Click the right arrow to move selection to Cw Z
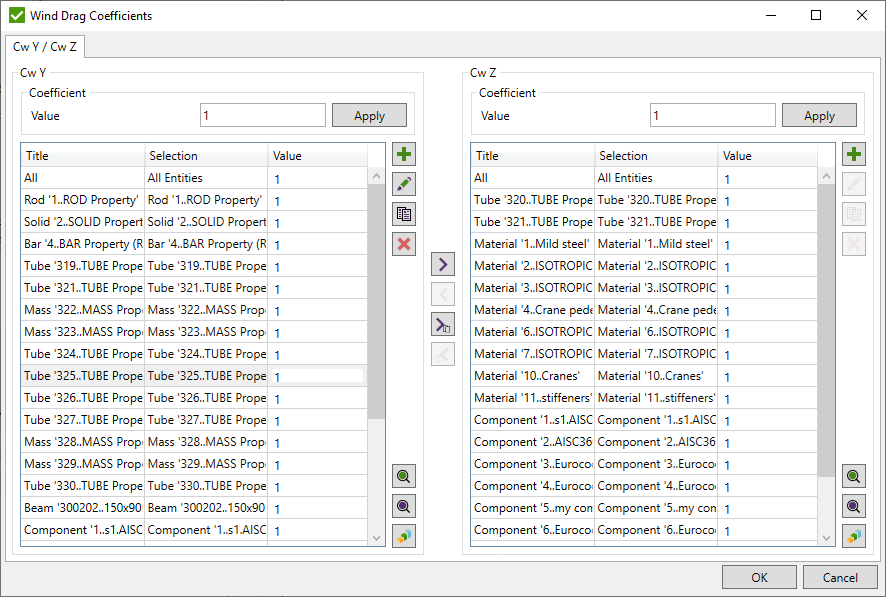The image size is (886, 597). click(x=442, y=264)
